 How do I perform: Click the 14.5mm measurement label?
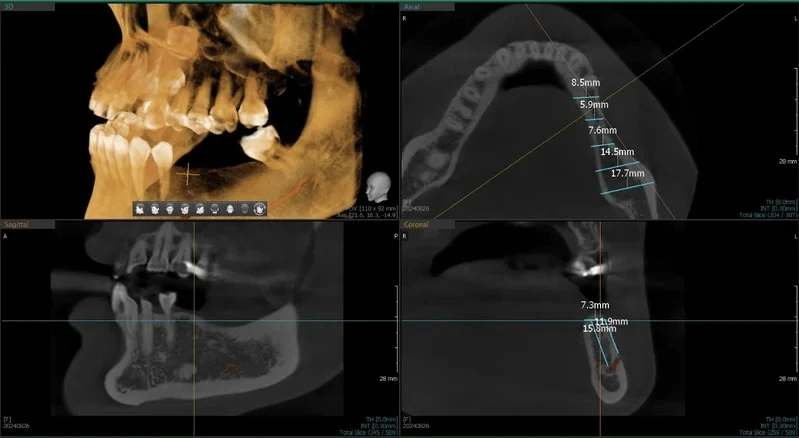(617, 152)
